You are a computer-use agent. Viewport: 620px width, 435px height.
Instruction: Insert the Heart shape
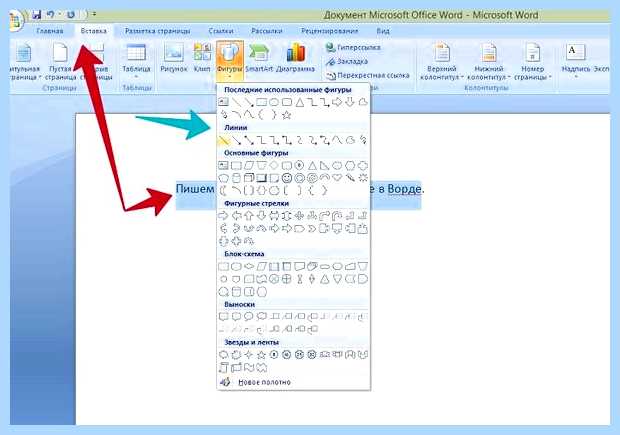337,178
